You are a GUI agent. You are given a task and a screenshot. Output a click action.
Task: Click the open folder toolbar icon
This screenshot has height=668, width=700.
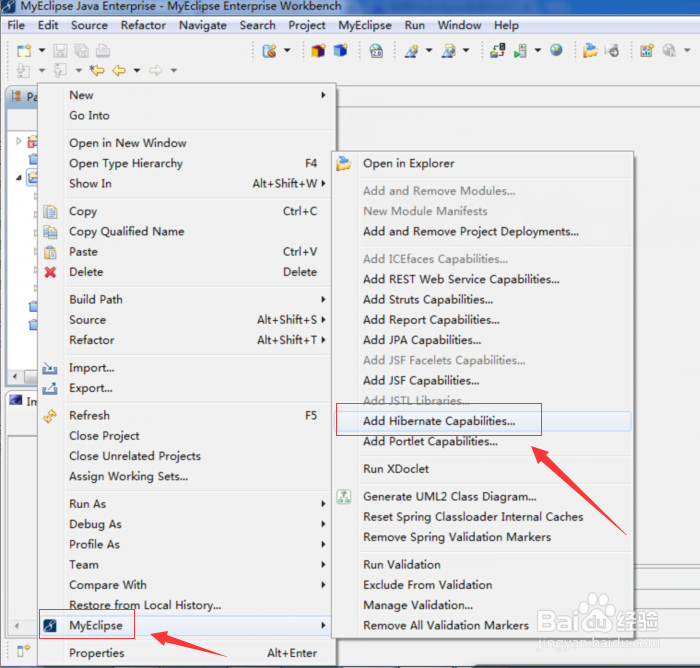(590, 50)
